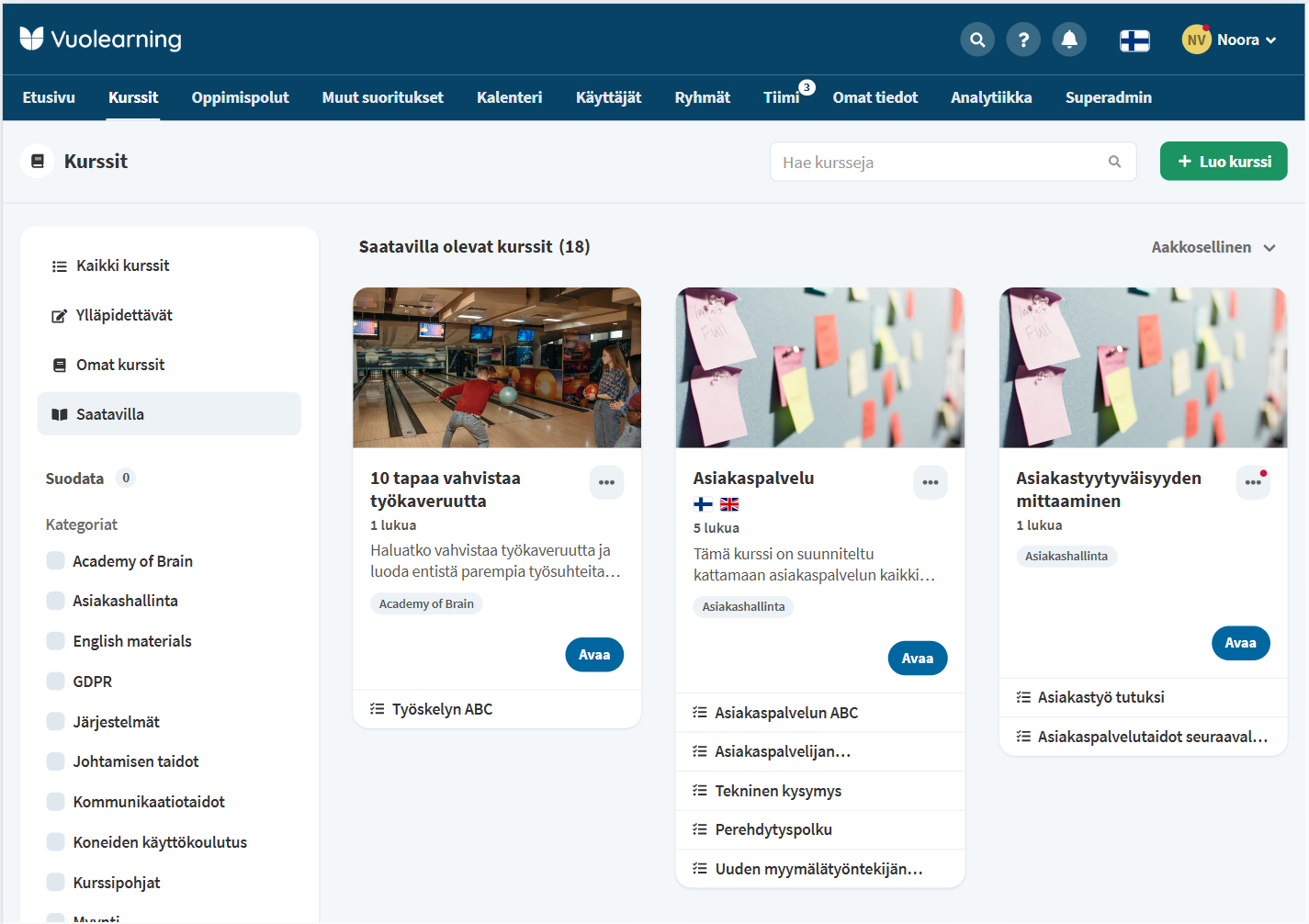
Task: Click the NV user avatar
Action: click(x=1196, y=39)
